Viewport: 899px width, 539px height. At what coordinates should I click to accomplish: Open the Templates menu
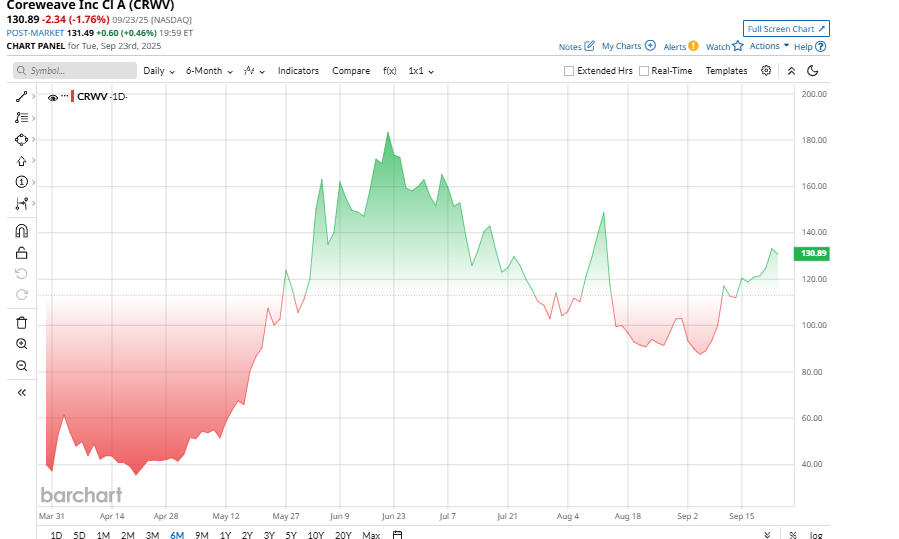pos(726,71)
